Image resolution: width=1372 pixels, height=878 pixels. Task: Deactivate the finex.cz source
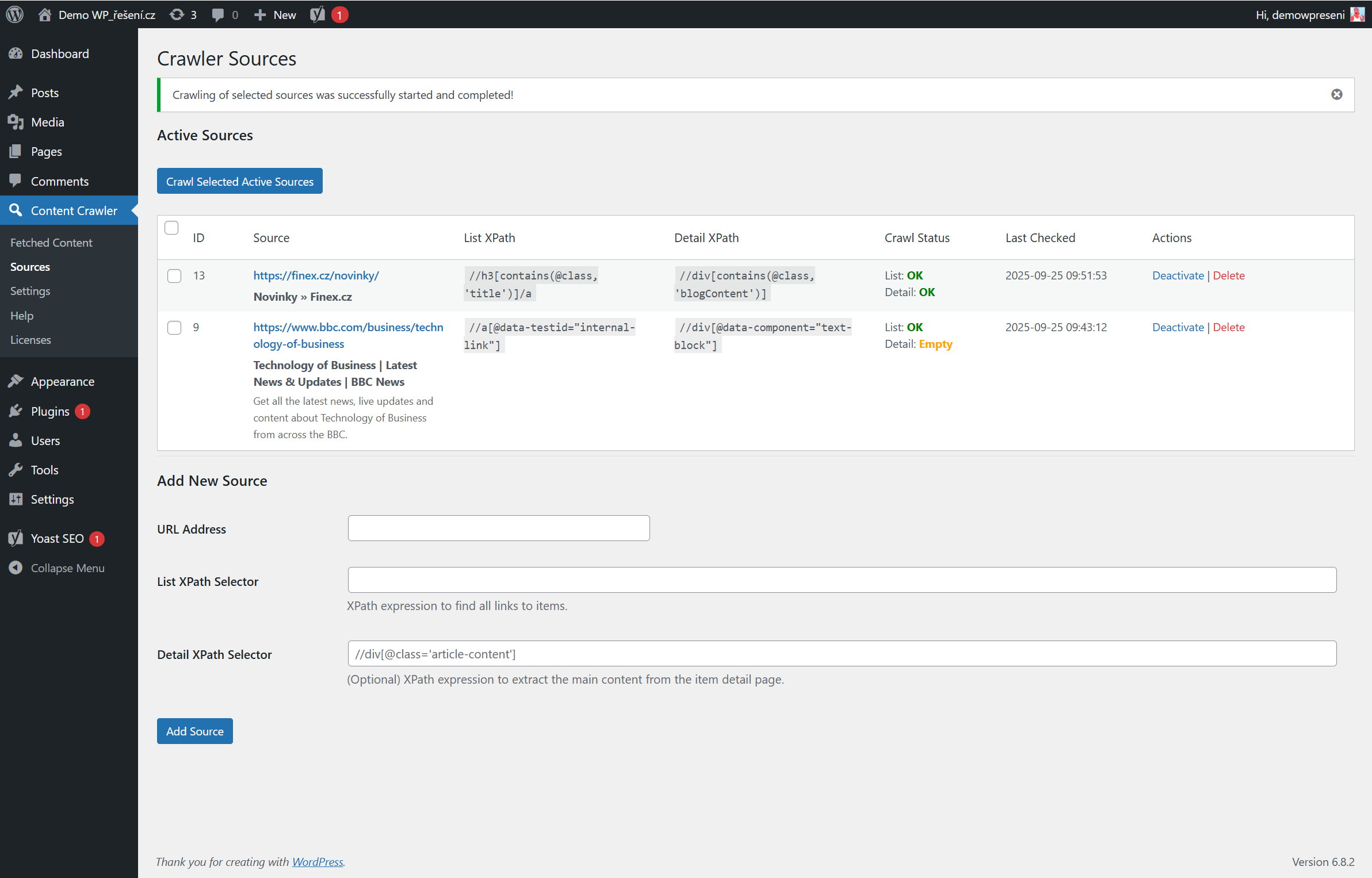[x=1178, y=275]
